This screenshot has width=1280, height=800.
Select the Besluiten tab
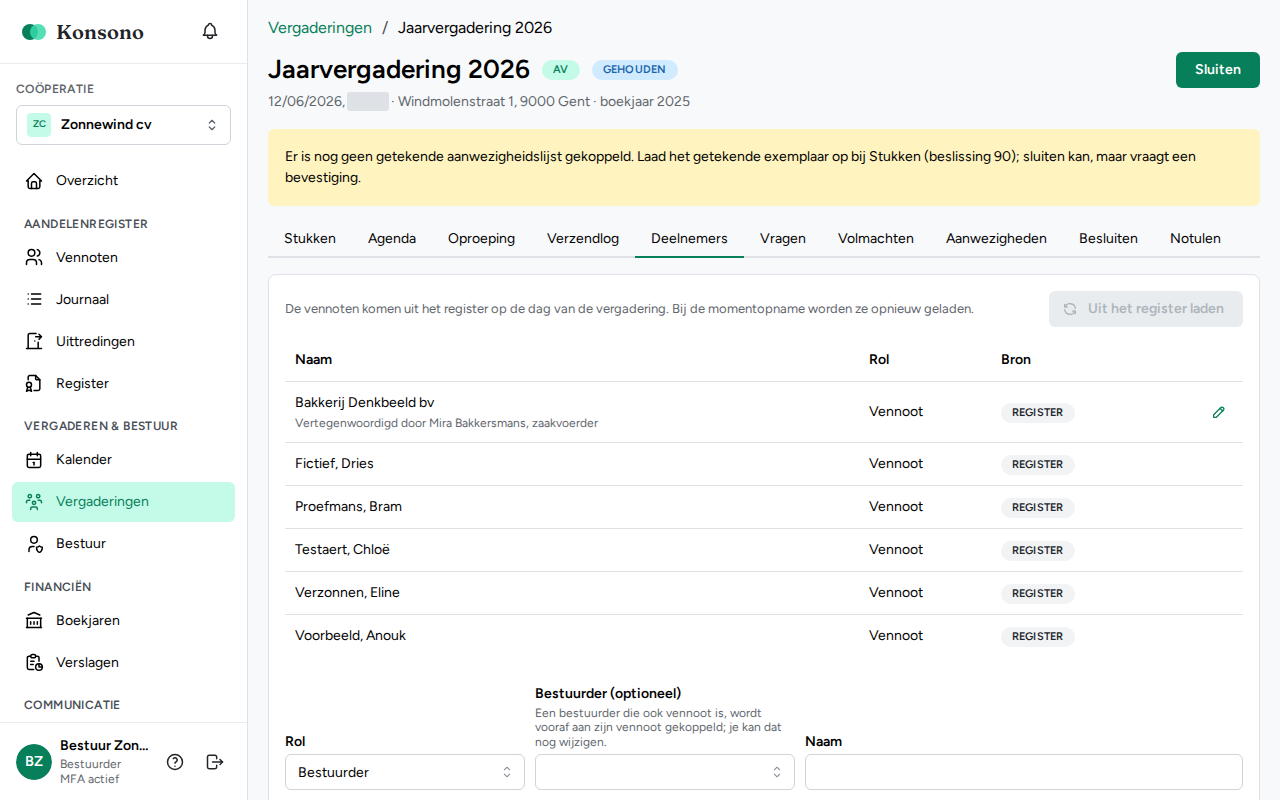pos(1108,239)
